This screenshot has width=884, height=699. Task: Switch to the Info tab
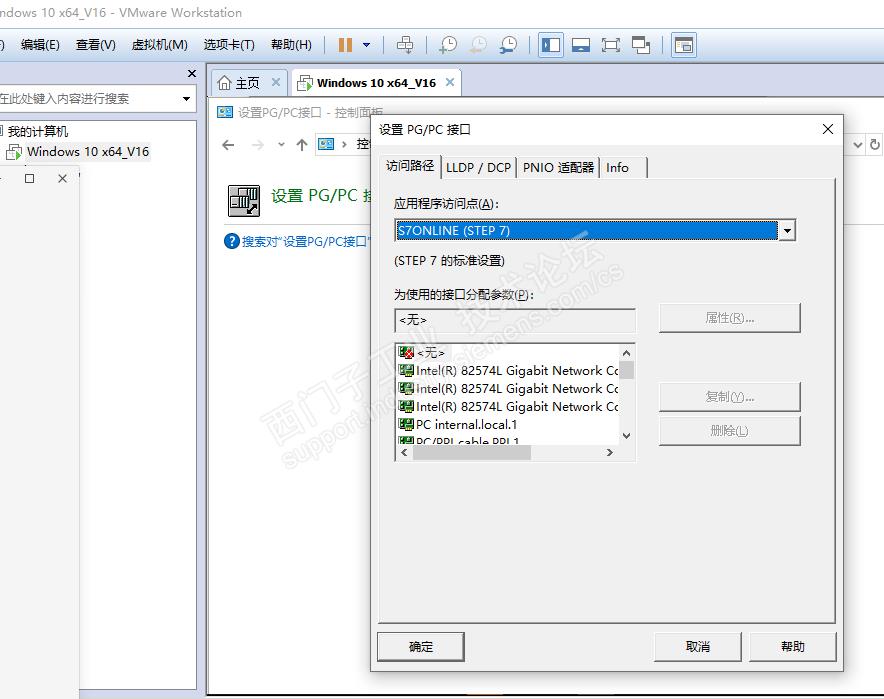pyautogui.click(x=617, y=167)
